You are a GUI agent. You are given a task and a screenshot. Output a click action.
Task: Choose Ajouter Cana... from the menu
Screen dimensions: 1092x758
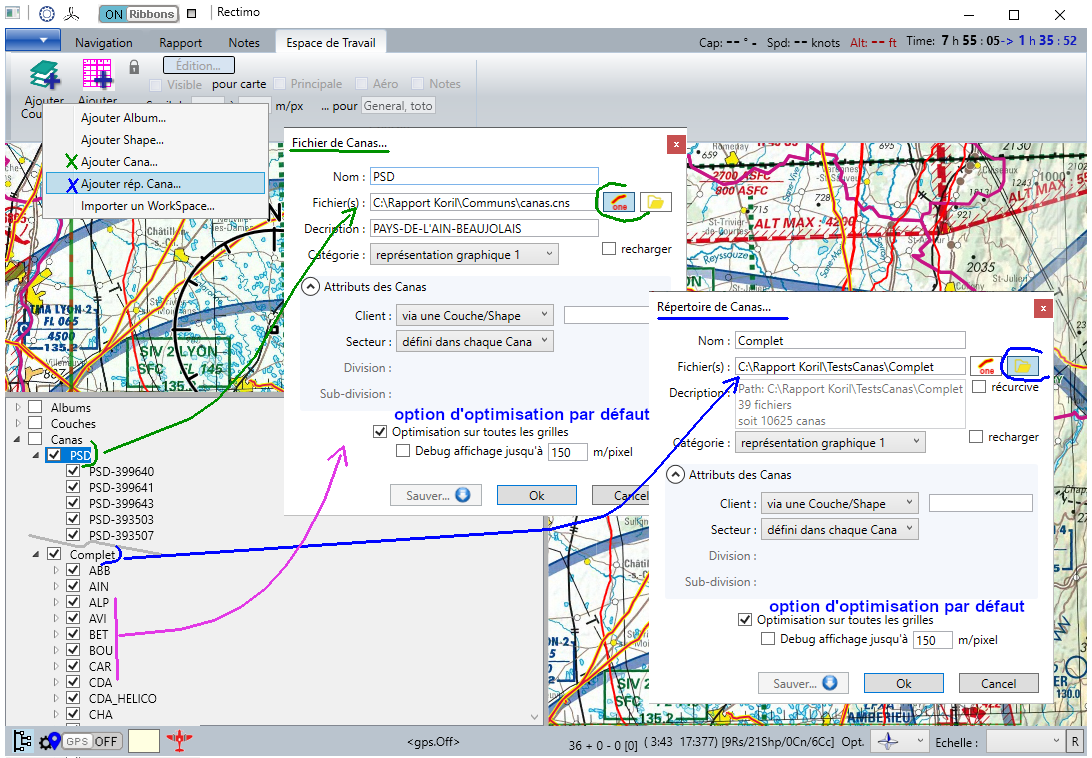155,162
